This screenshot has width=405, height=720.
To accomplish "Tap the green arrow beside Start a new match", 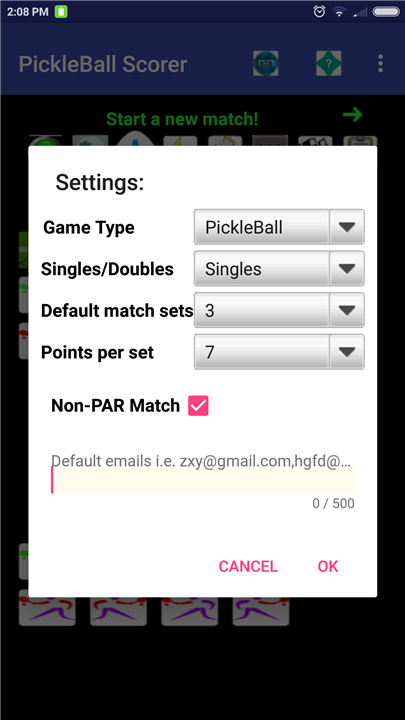I will (353, 115).
